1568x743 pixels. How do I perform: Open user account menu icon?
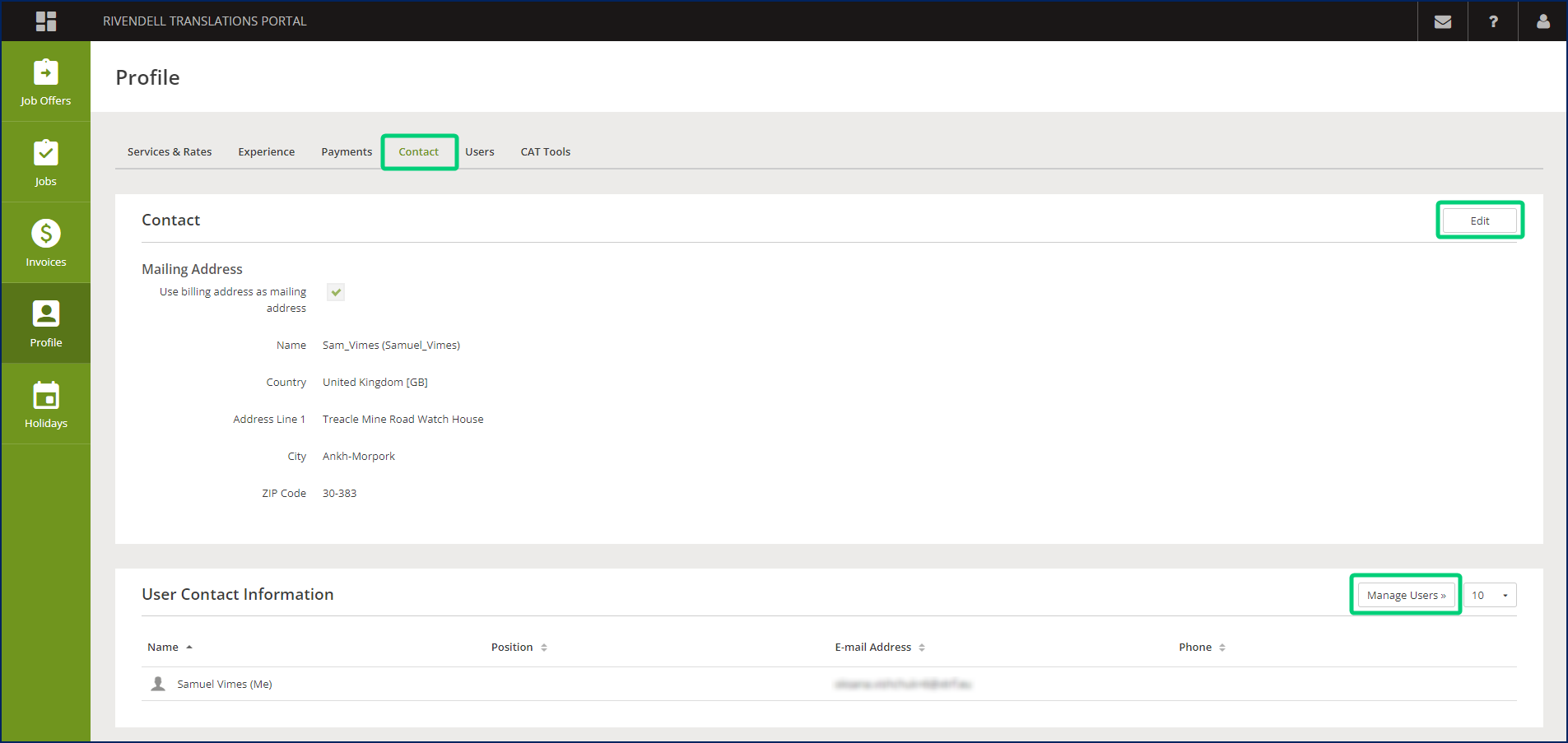pyautogui.click(x=1543, y=21)
